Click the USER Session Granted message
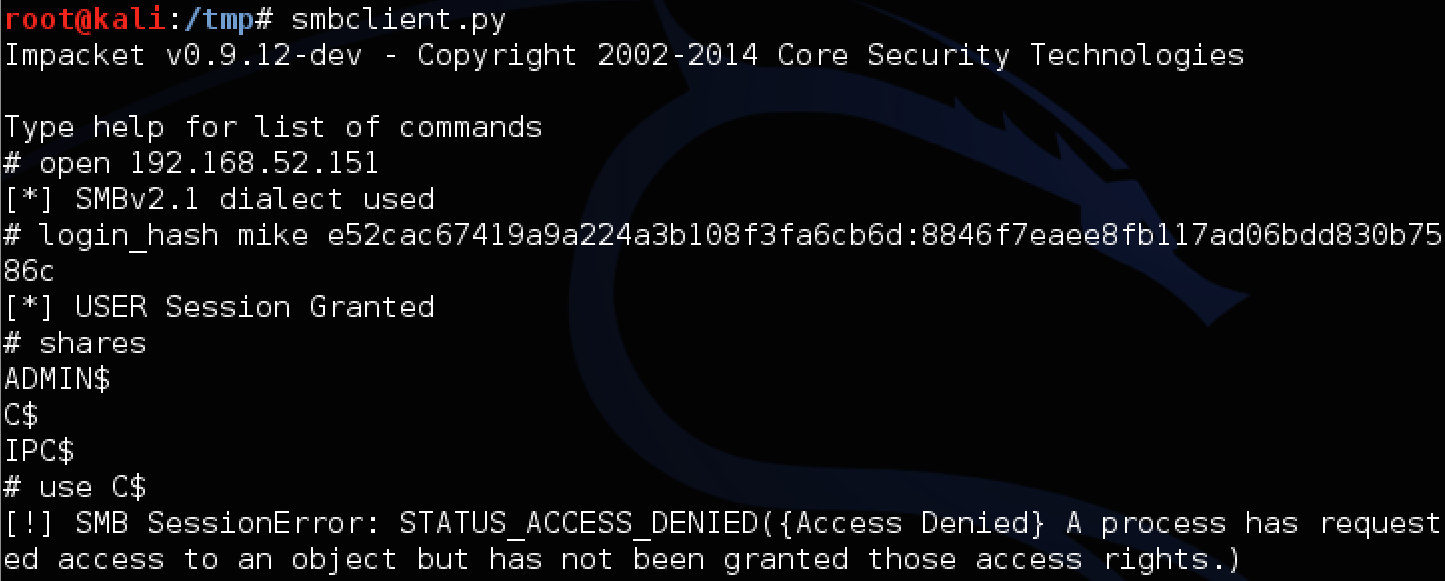This screenshot has height=581, width=1445. click(x=219, y=307)
